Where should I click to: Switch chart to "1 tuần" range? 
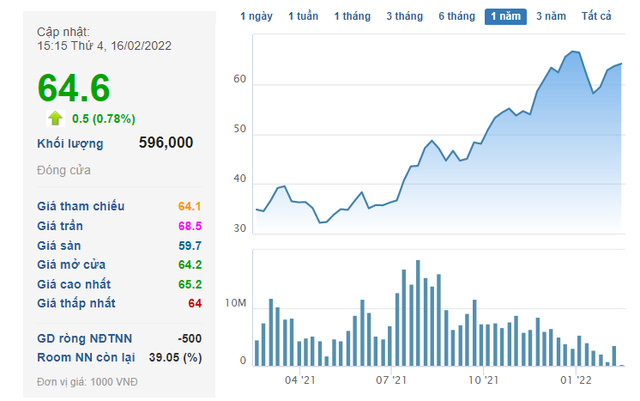pos(304,16)
